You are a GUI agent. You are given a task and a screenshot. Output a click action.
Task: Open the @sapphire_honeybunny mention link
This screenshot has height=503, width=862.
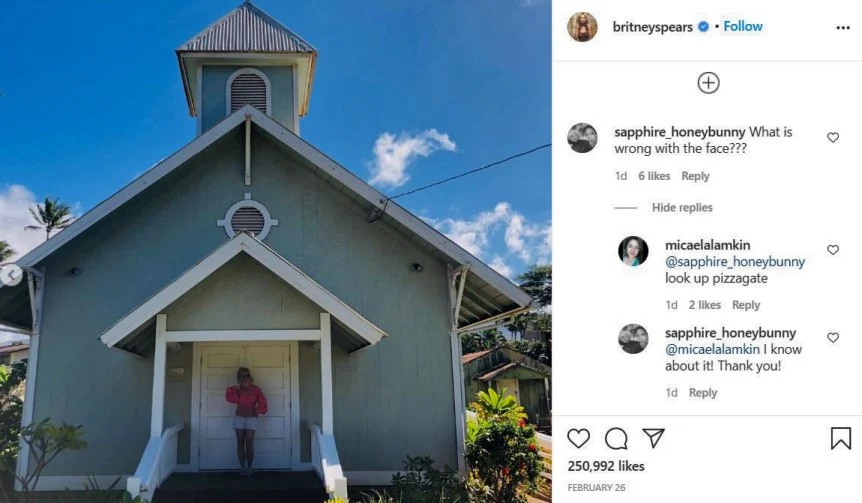[734, 262]
